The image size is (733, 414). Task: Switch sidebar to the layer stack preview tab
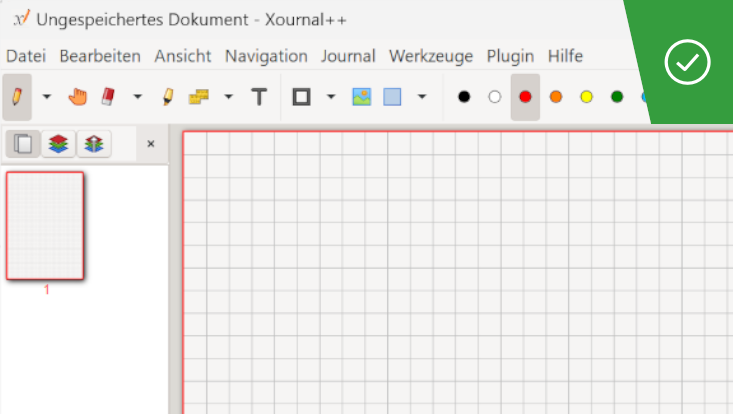pyautogui.click(x=94, y=143)
